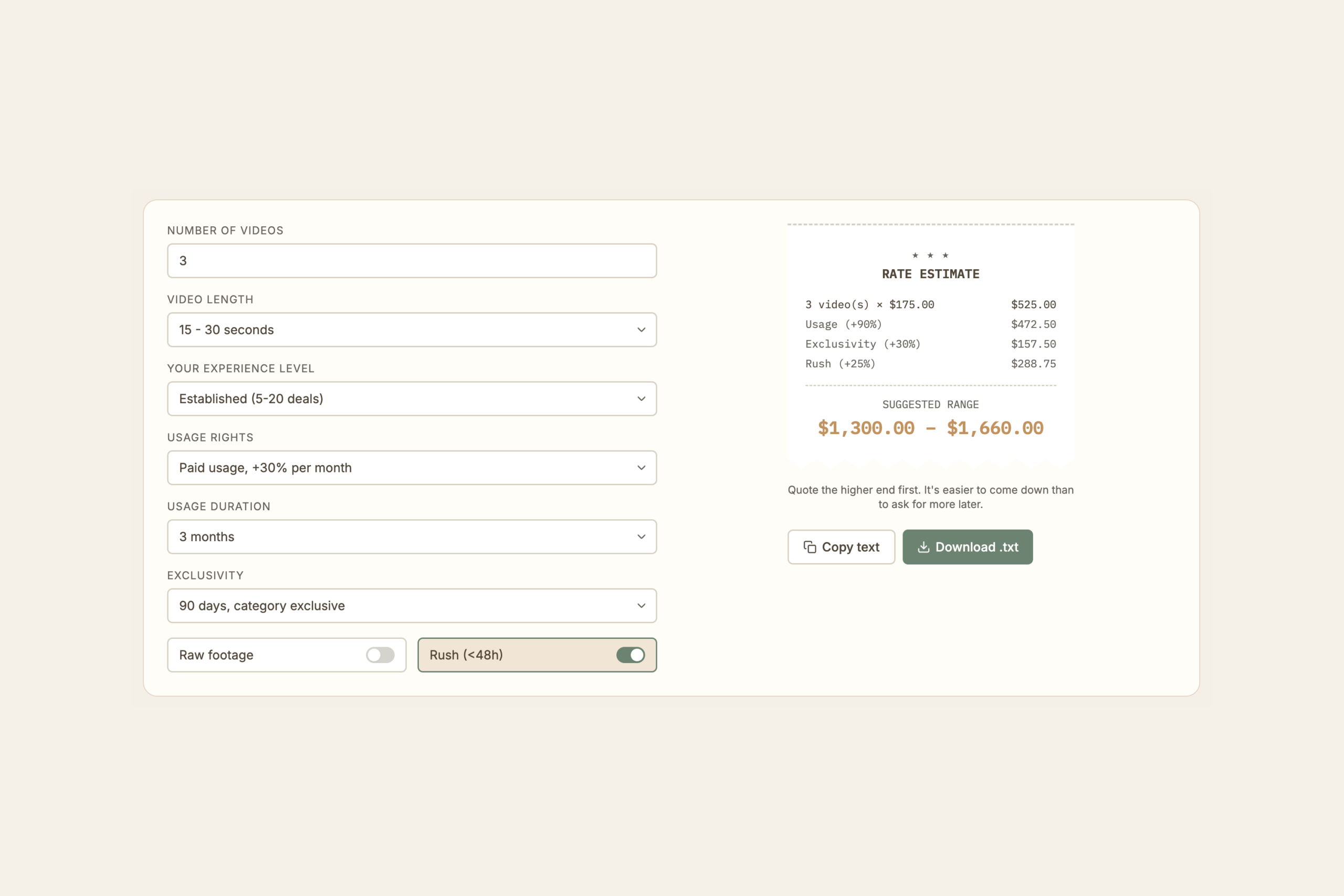Click the copy icon in Copy text button
Image resolution: width=1344 pixels, height=896 pixels.
810,547
